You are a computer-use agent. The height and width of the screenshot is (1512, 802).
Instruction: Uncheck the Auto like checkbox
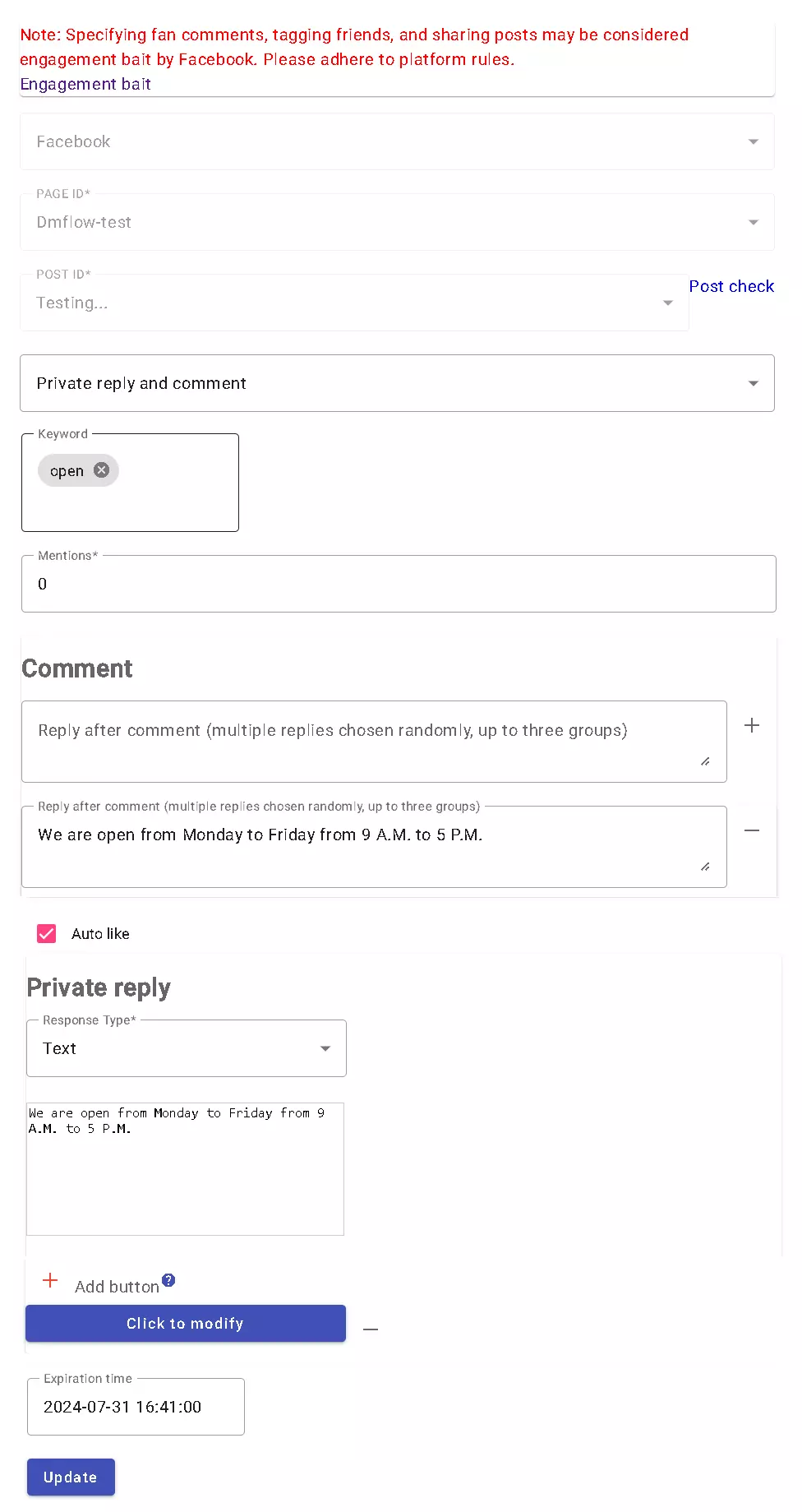pyautogui.click(x=46, y=933)
